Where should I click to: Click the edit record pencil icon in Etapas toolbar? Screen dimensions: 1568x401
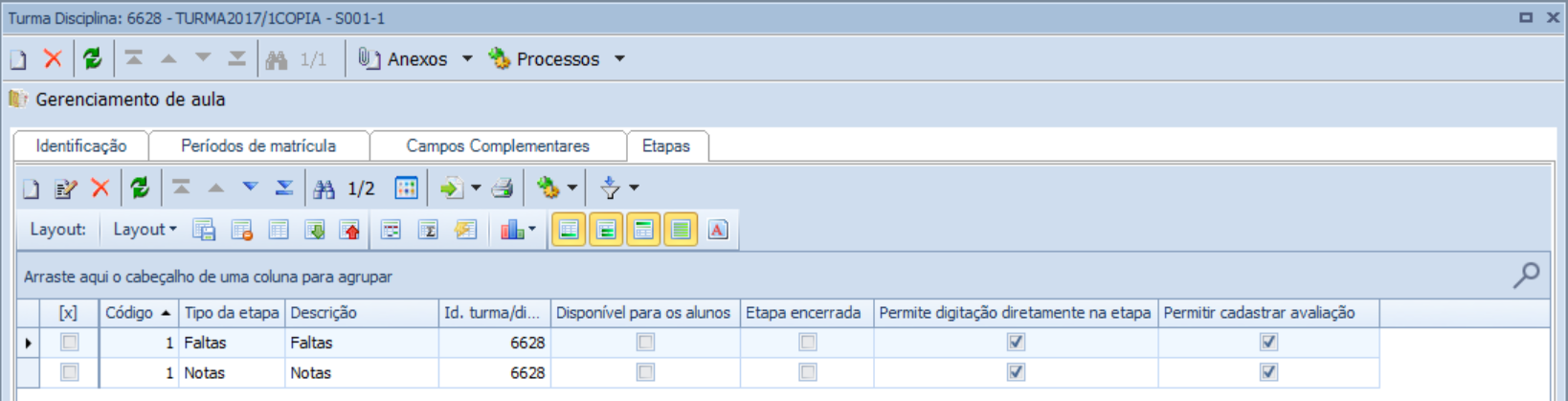pos(65,189)
